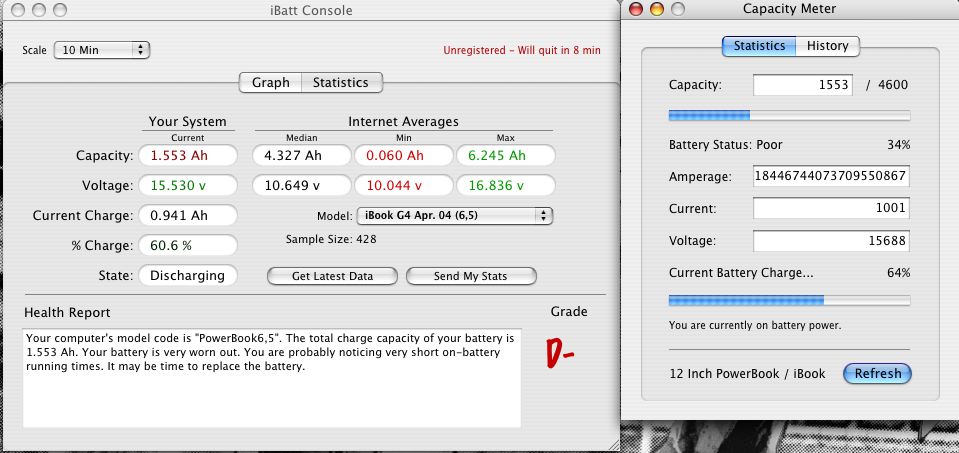Image resolution: width=959 pixels, height=453 pixels.
Task: Open the Scale dropdown set to 10 Min
Action: pyautogui.click(x=102, y=50)
